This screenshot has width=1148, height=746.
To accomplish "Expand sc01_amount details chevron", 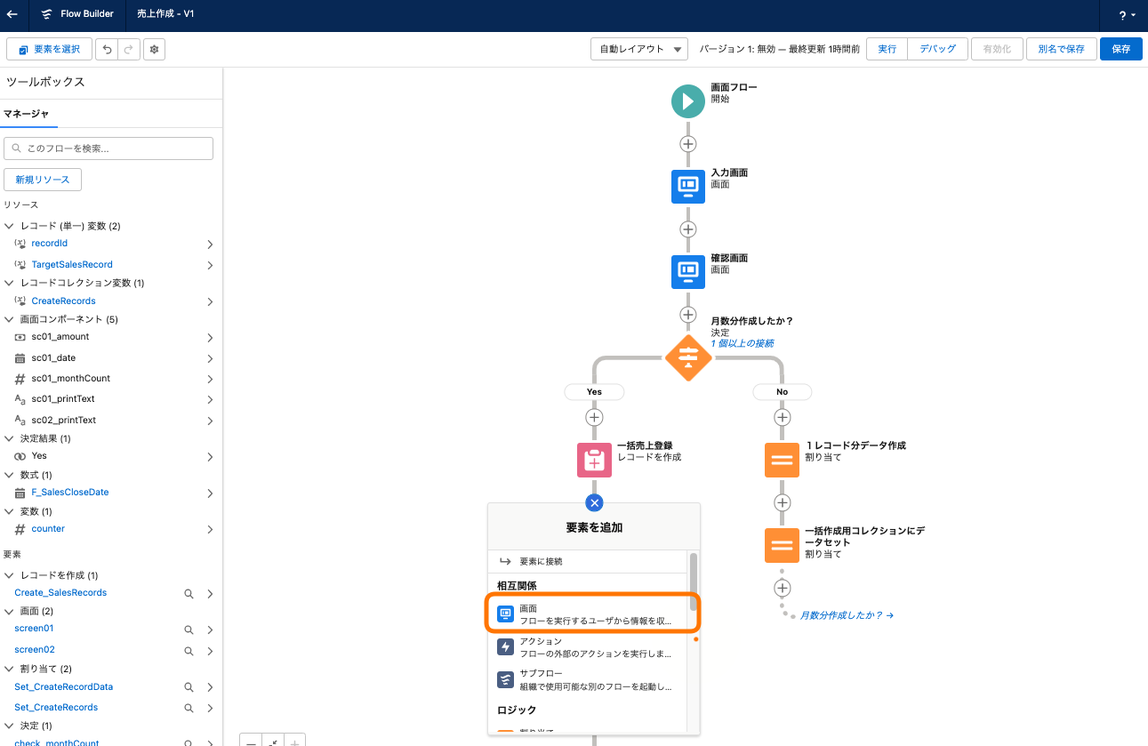I will [x=210, y=337].
